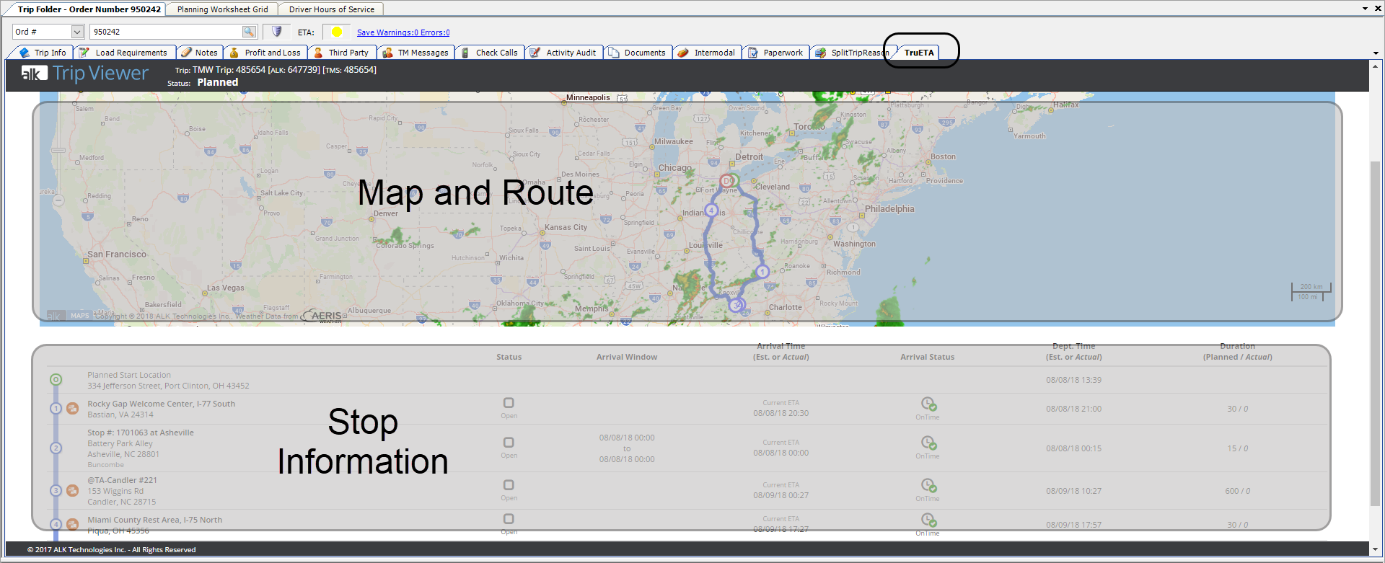Toggle the Status checkbox for Rocky Gap Welcome Center
Image resolution: width=1385 pixels, height=563 pixels.
tap(509, 403)
